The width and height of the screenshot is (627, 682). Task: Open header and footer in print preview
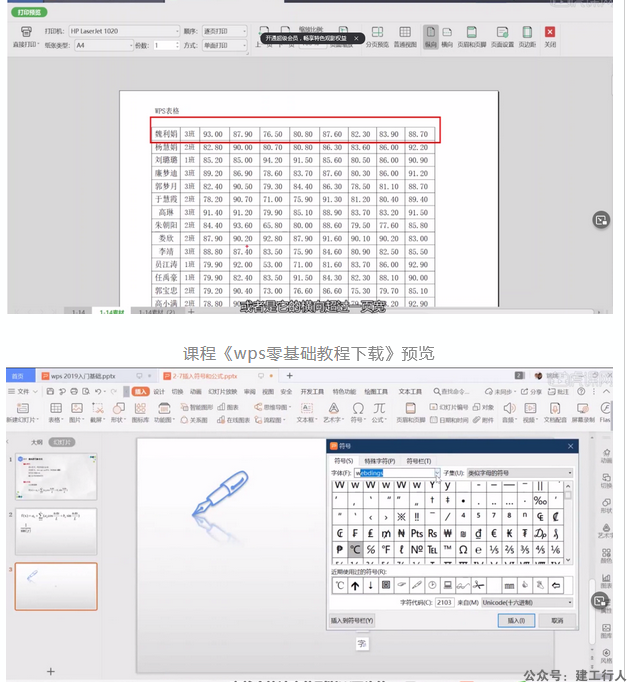(471, 32)
